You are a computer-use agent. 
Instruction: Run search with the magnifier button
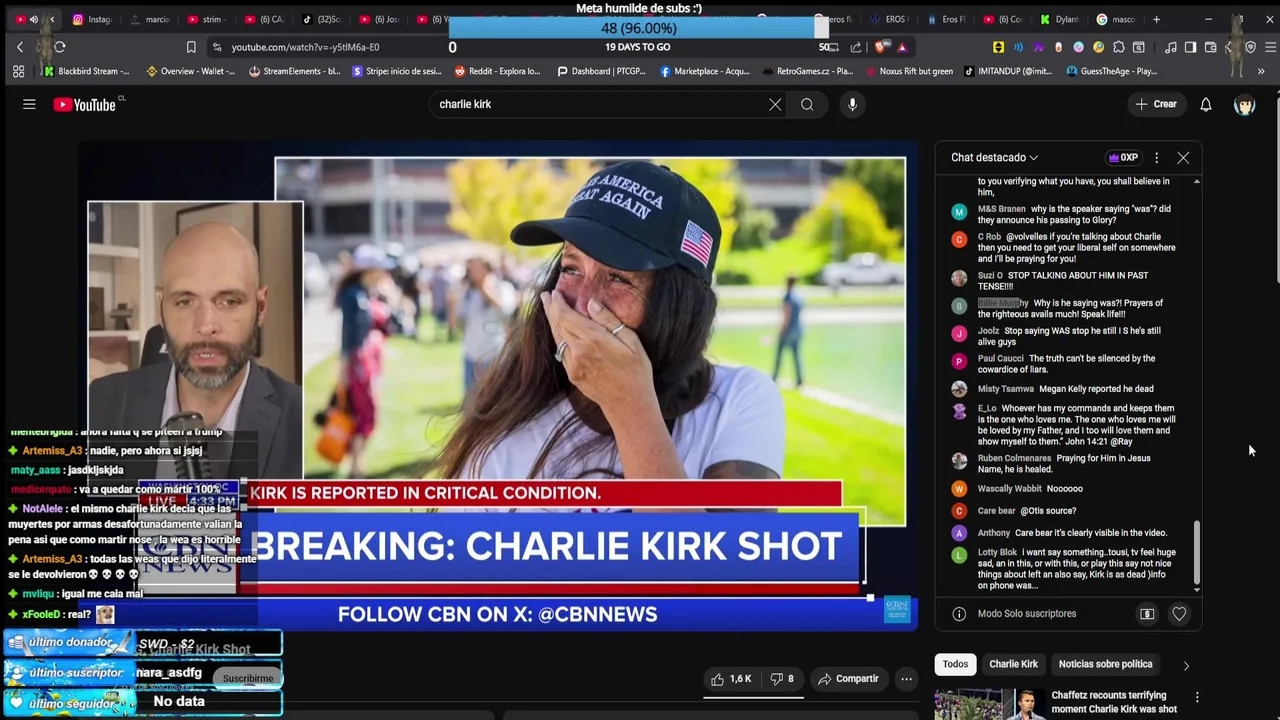[807, 104]
